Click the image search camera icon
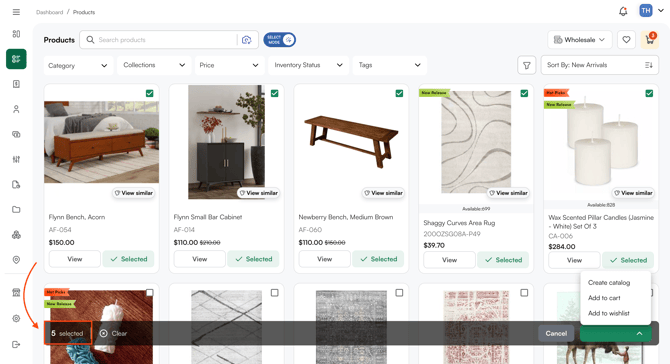 coord(247,40)
